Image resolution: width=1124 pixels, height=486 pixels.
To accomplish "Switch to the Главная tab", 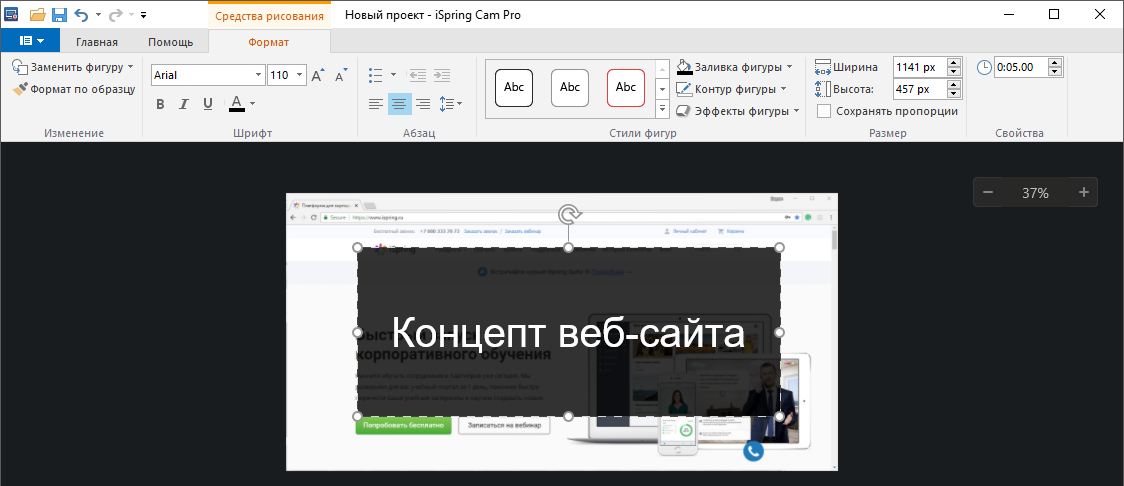I will tap(97, 42).
